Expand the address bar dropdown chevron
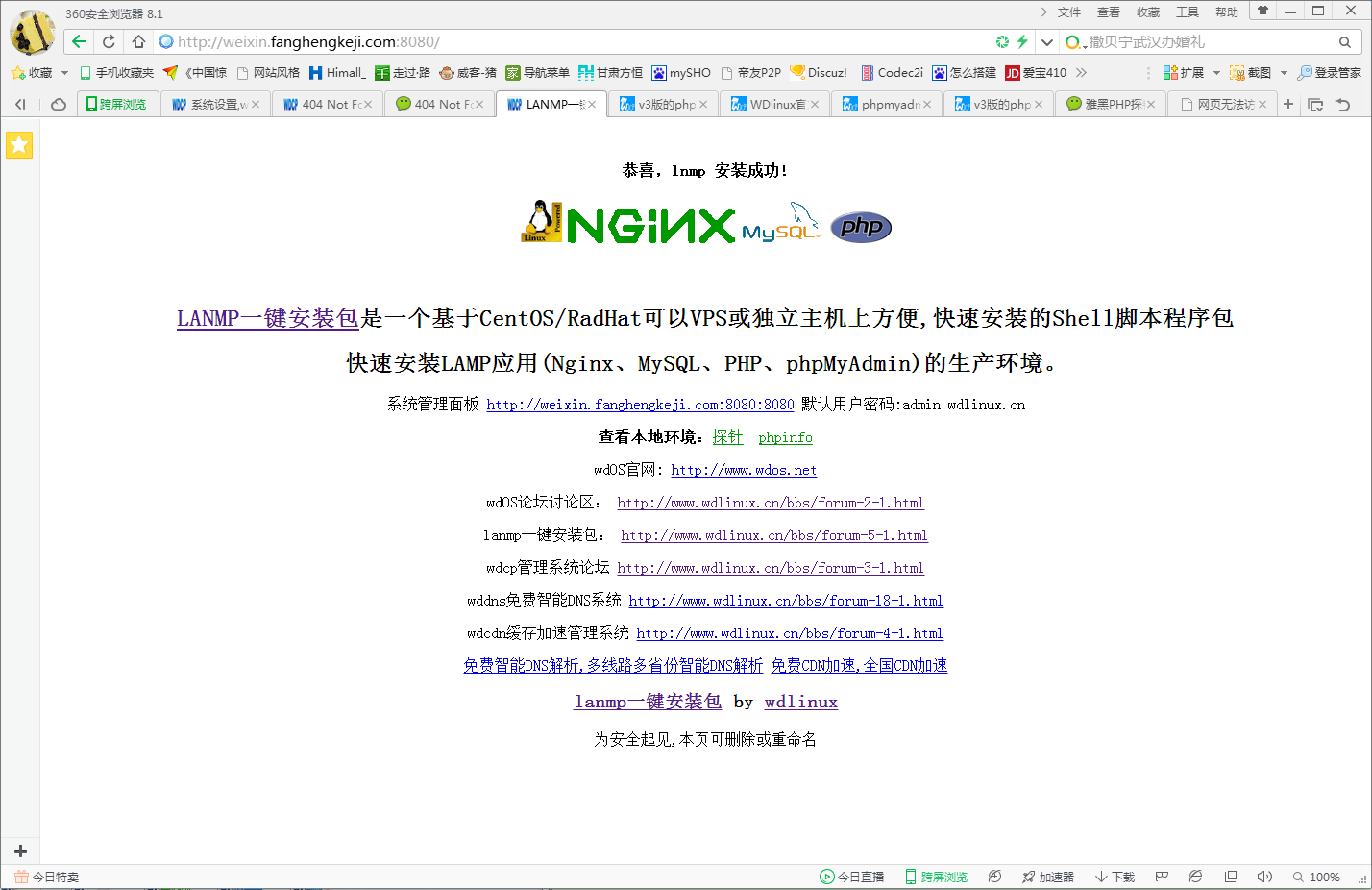The height and width of the screenshot is (890, 1372). 1047,42
